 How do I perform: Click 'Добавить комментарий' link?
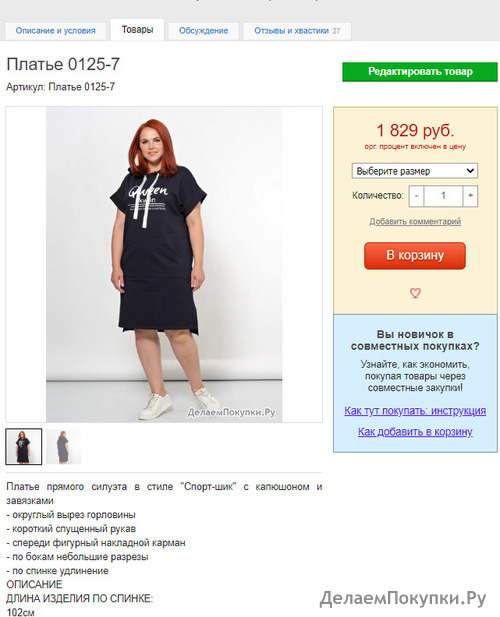coord(415,222)
